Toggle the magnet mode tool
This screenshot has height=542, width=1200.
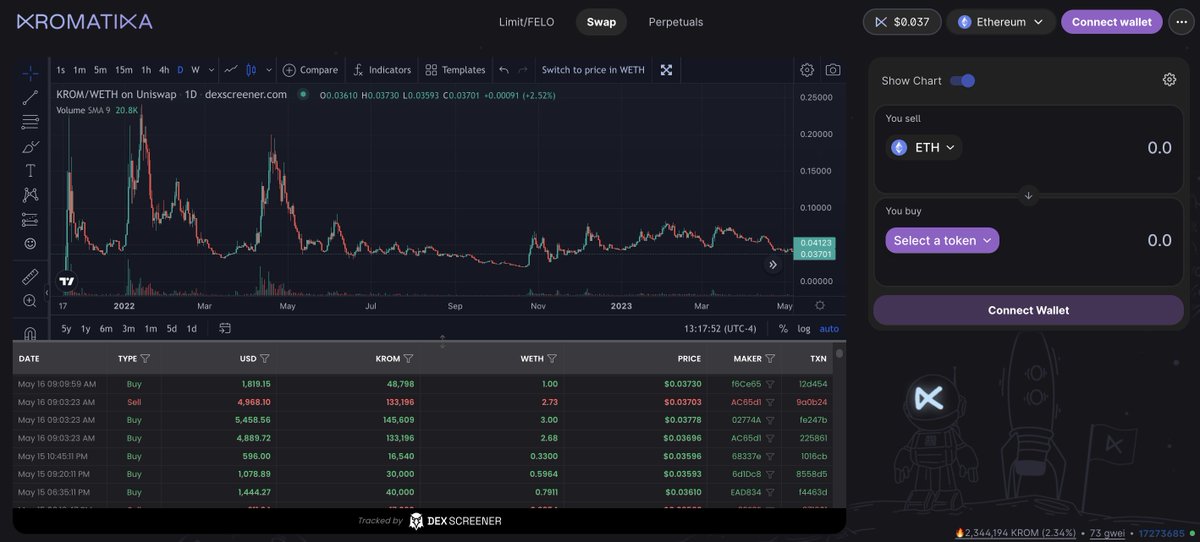pos(30,333)
